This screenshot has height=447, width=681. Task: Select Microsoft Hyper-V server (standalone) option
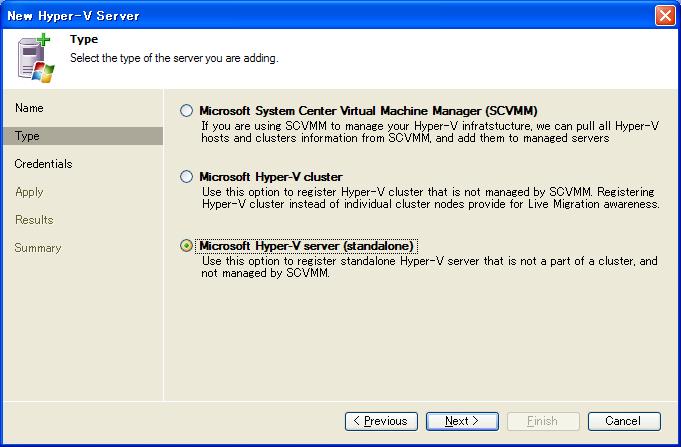(186, 246)
